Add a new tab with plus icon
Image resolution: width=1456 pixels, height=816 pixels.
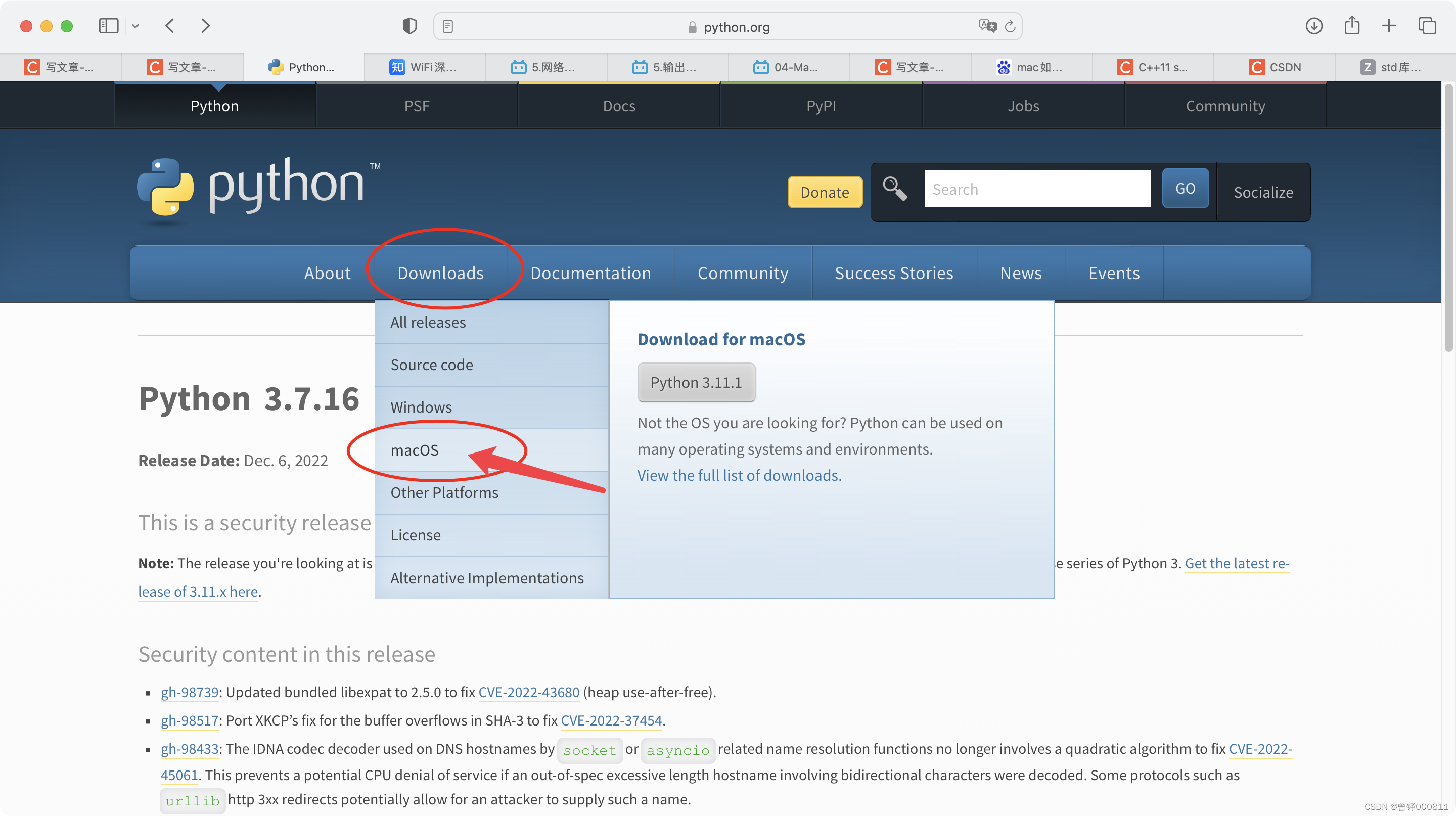(1389, 26)
